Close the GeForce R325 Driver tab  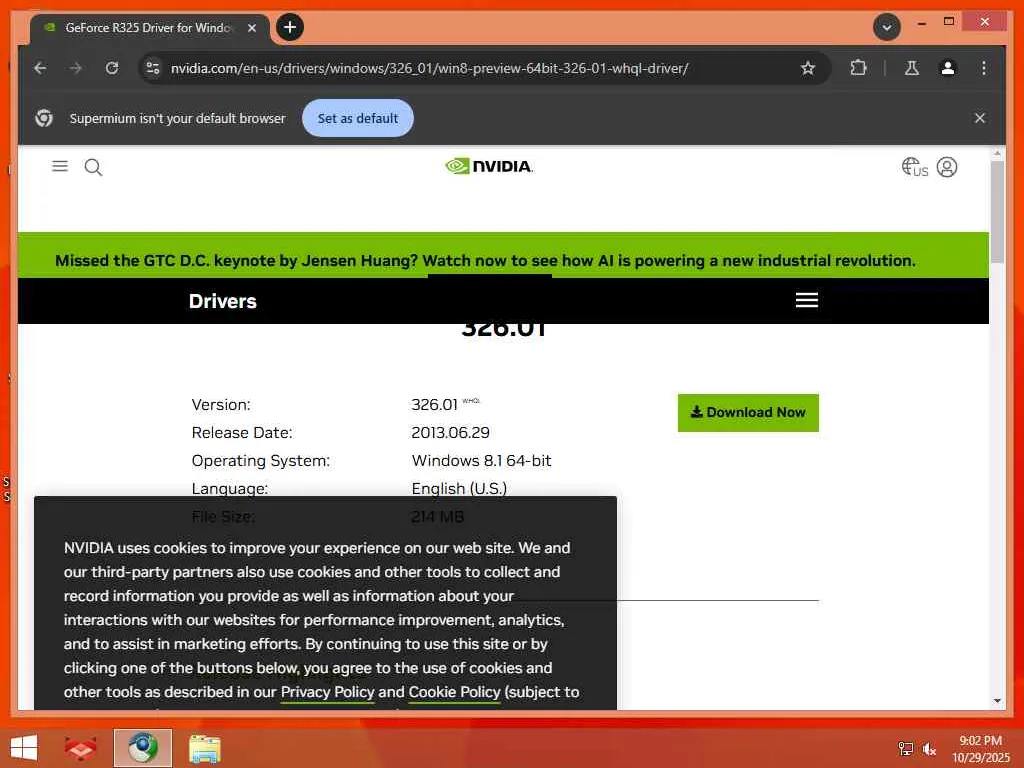(252, 28)
